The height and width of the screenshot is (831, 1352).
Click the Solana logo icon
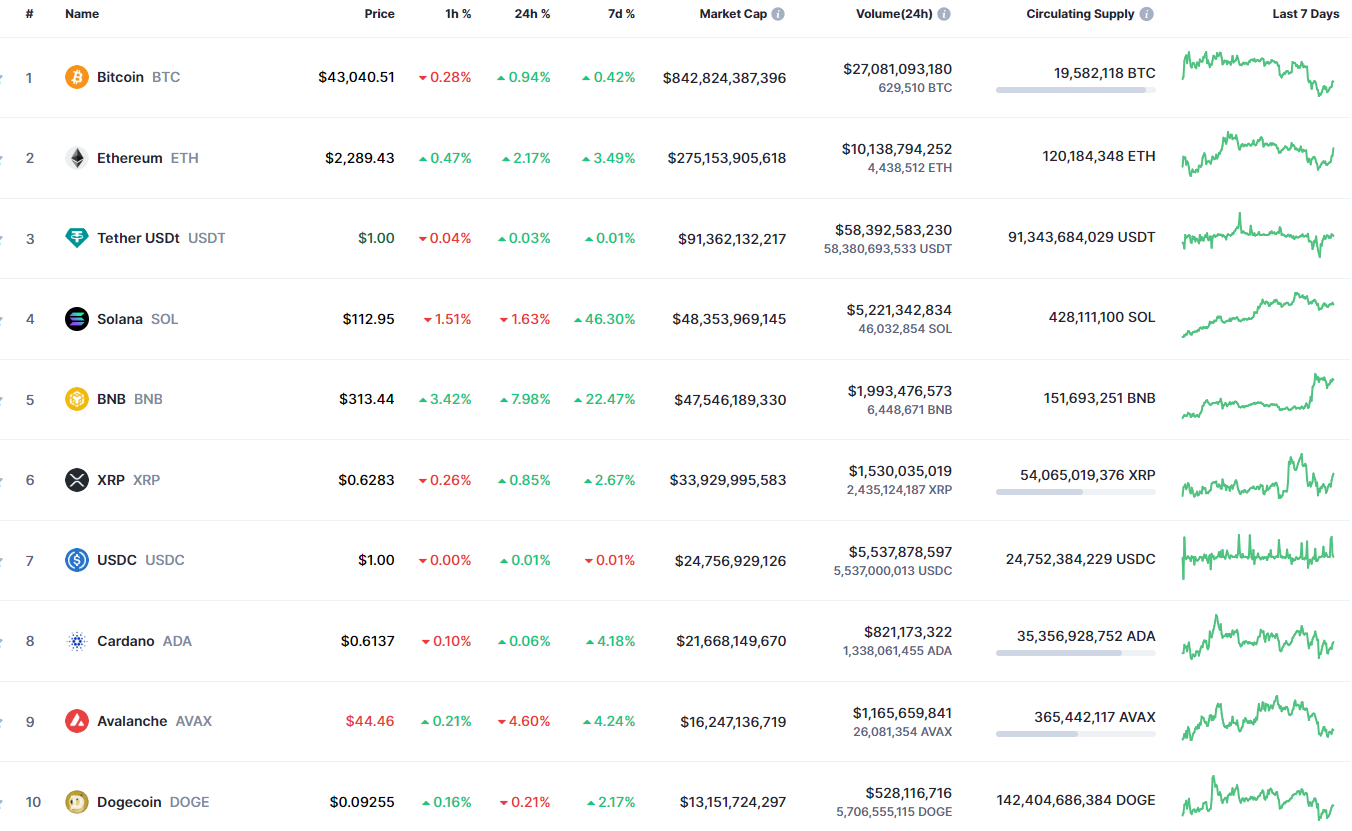pos(77,319)
